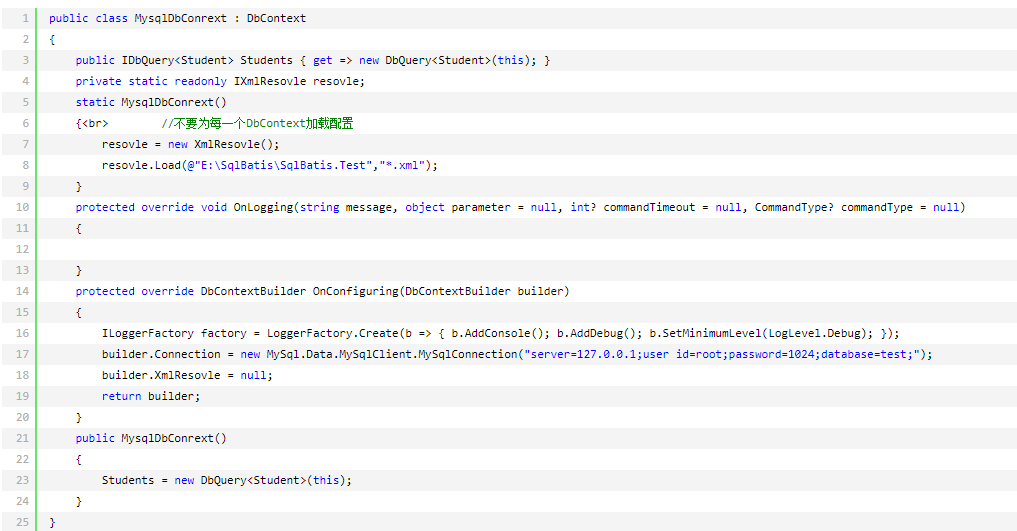Click class name MysqlDbConrext on line 1
The height and width of the screenshot is (531, 1017).
pos(180,18)
